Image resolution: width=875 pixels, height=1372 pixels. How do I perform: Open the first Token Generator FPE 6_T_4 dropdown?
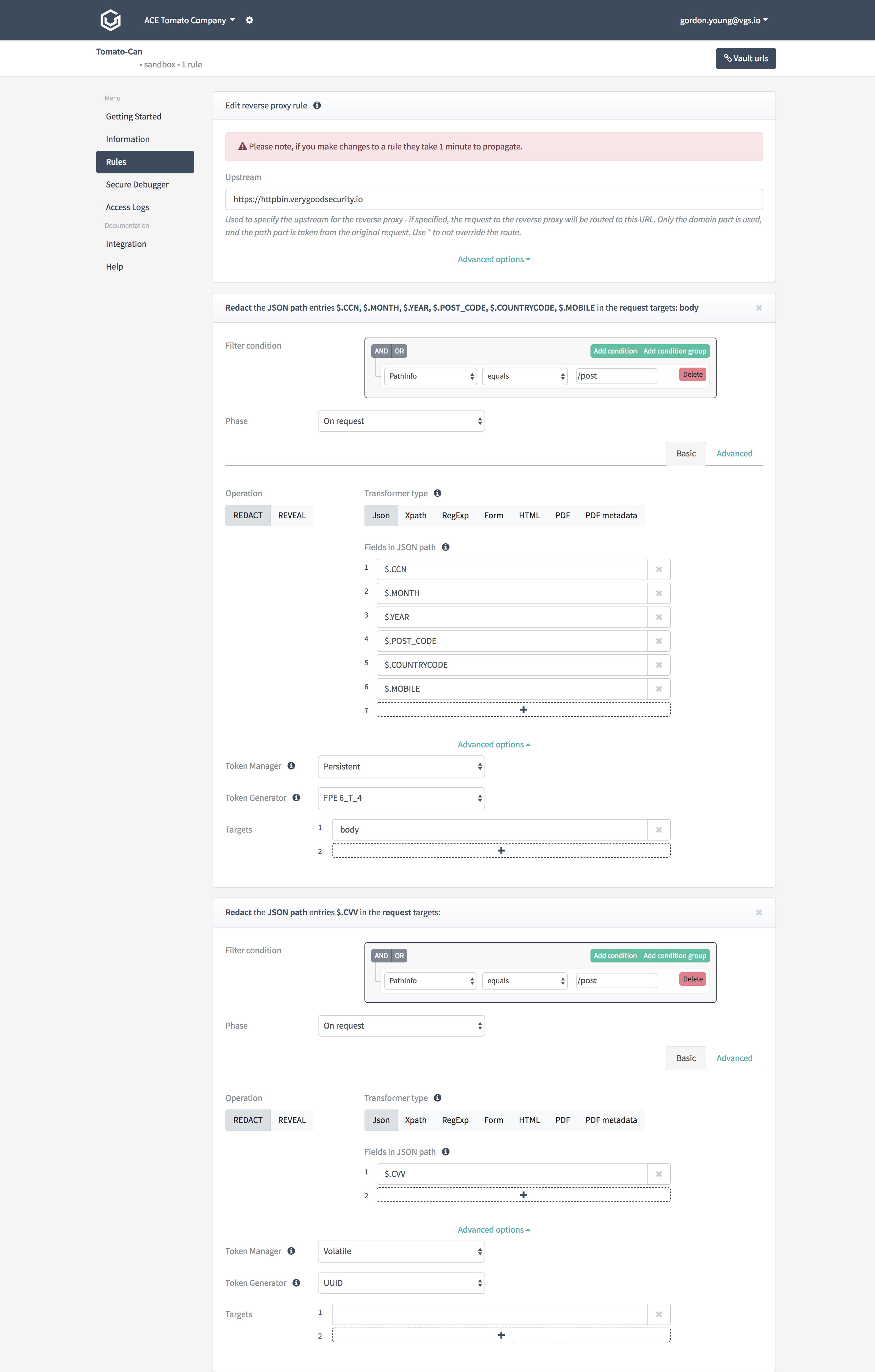[401, 798]
